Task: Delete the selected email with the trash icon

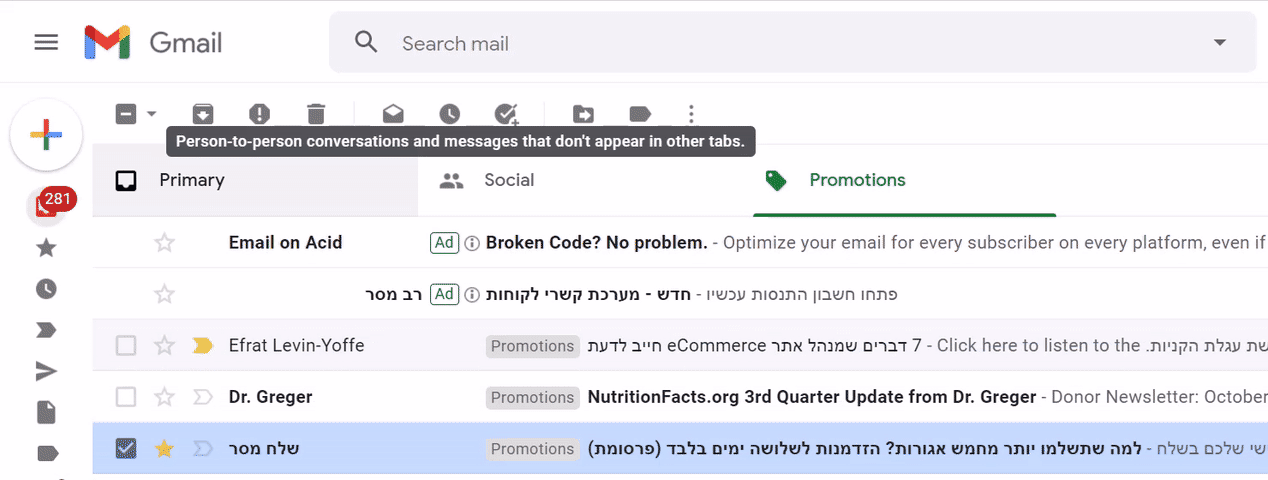Action: point(315,113)
